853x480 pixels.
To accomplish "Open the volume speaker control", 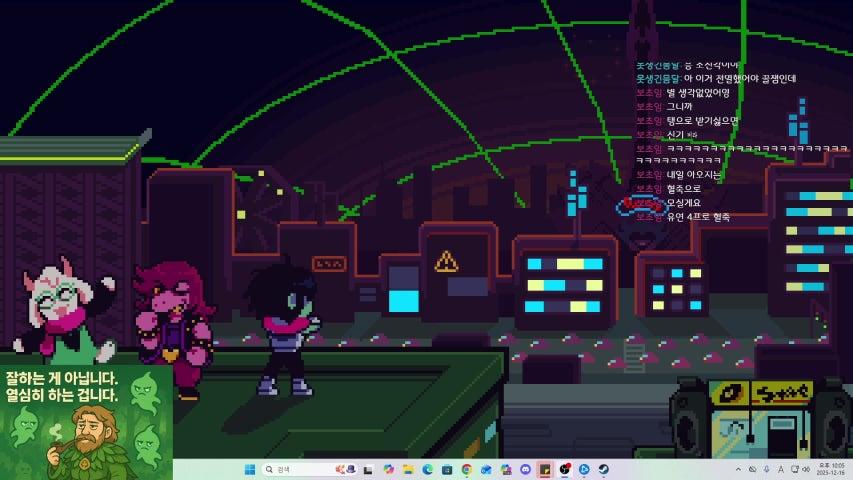I will [x=804, y=469].
